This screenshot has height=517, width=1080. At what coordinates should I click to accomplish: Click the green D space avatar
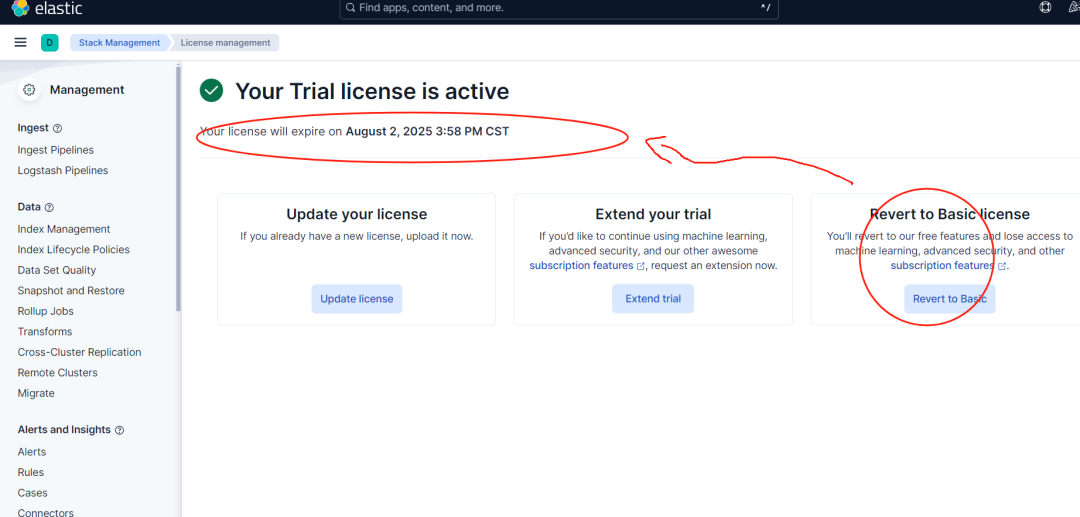tap(49, 43)
